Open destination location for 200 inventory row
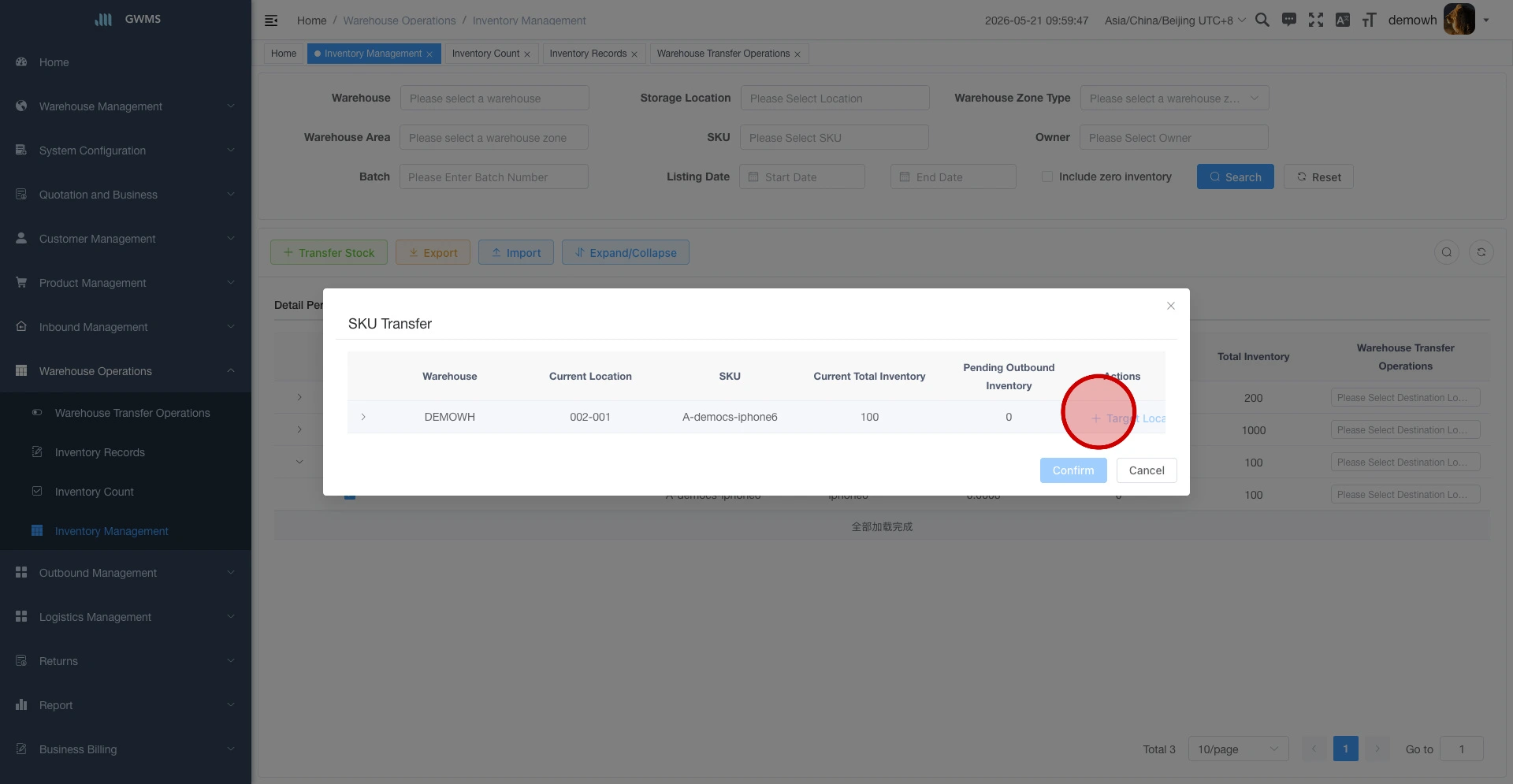 tap(1406, 398)
